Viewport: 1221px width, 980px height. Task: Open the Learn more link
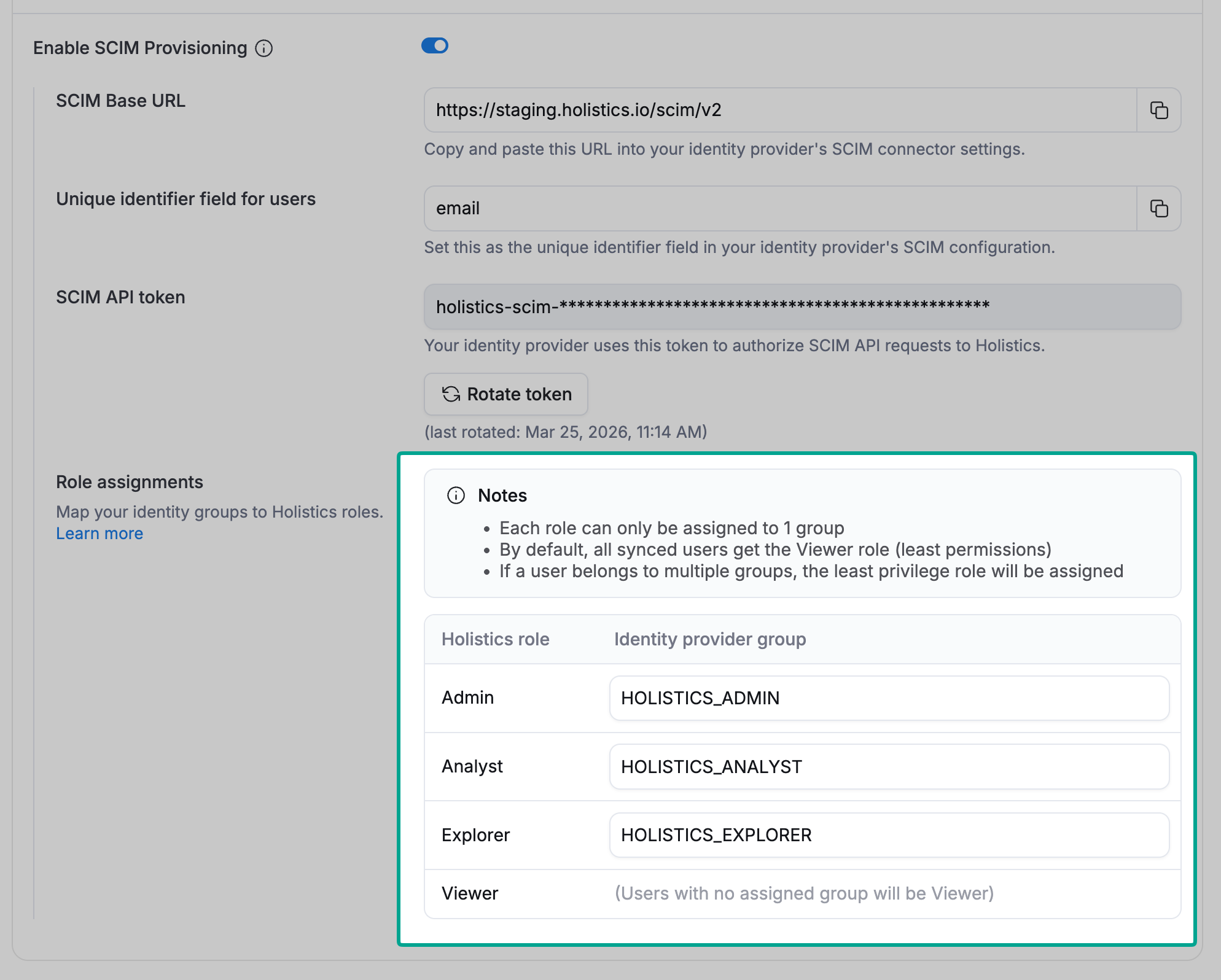click(99, 533)
